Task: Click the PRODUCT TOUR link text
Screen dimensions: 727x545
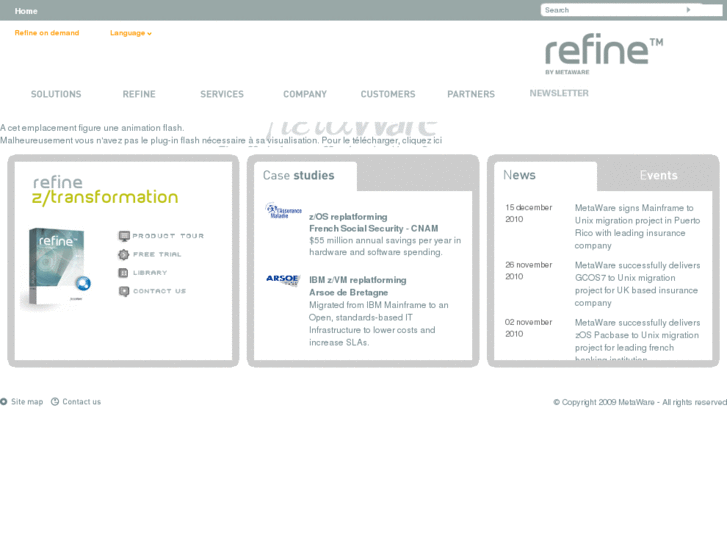Action: click(168, 236)
